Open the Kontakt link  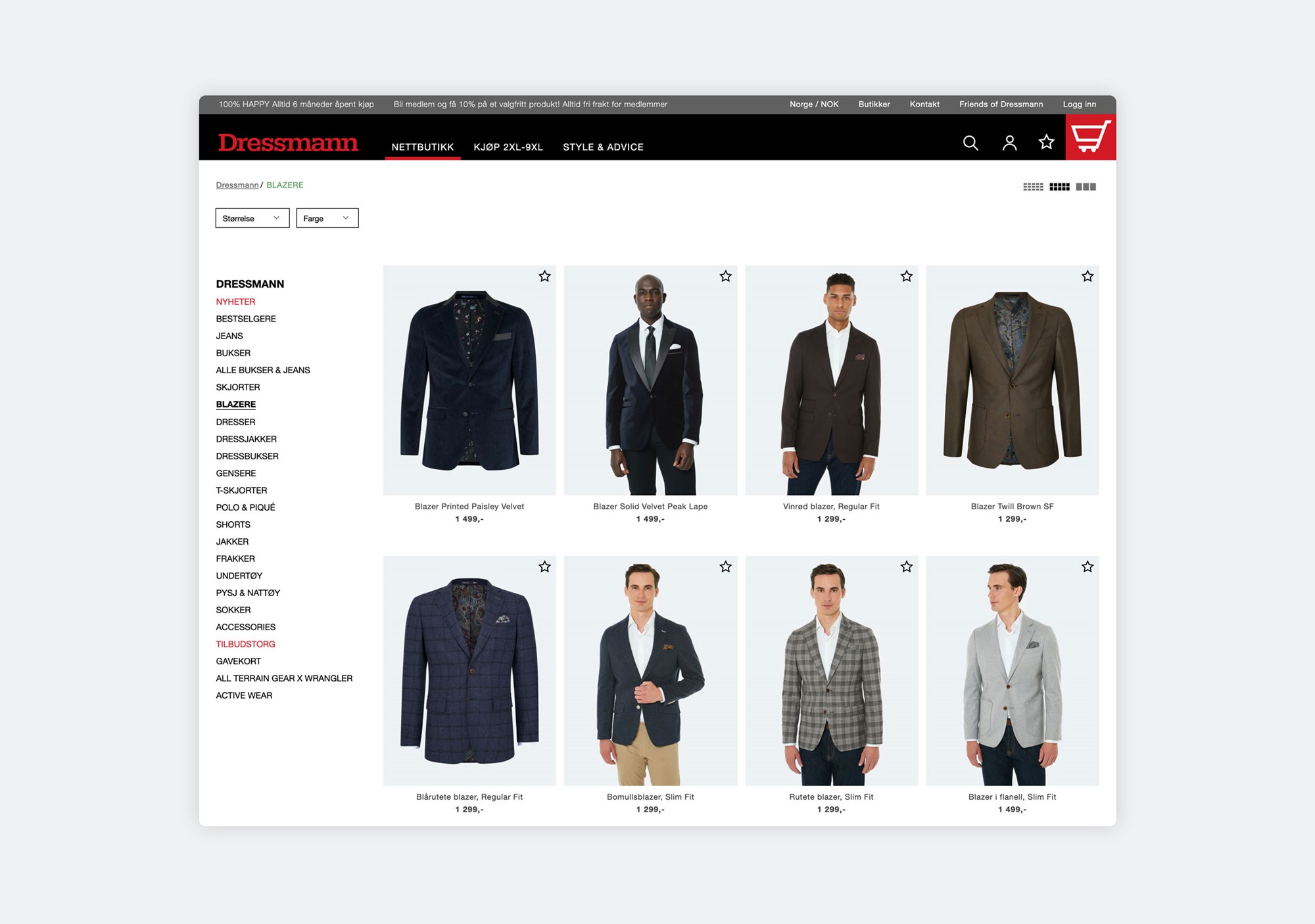pyautogui.click(x=924, y=104)
